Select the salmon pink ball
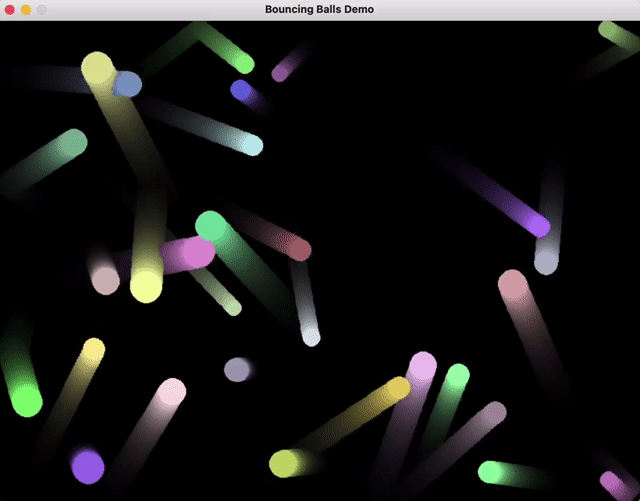 (x=512, y=283)
